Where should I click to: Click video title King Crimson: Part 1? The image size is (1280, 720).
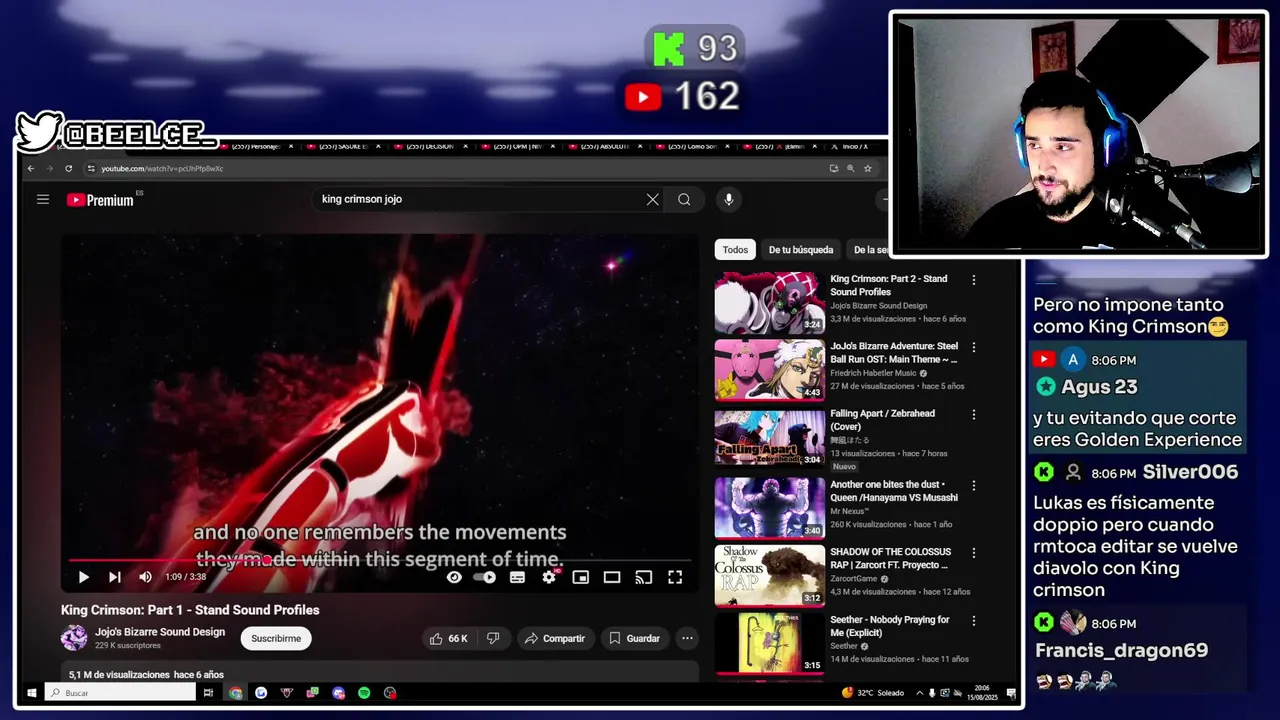tap(190, 610)
